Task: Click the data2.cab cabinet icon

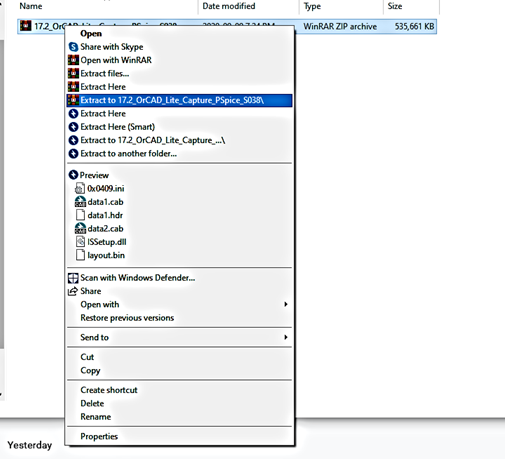Action: click(80, 229)
